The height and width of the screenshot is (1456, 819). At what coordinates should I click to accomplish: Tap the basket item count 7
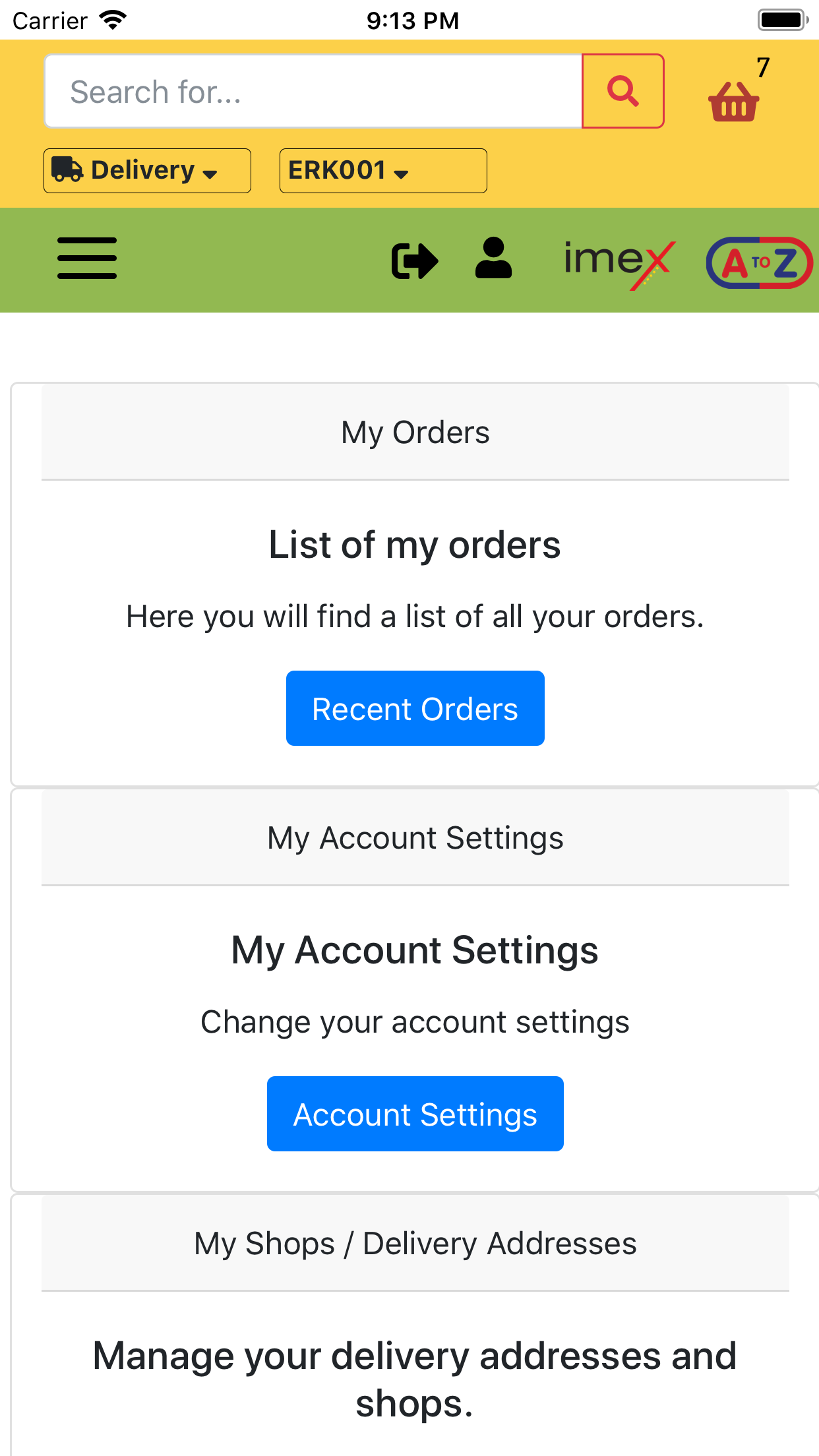pos(763,67)
